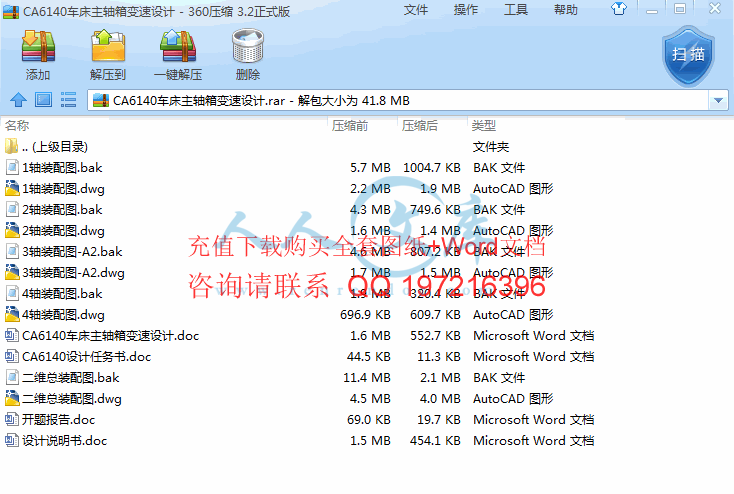Select file name 1轴装配图.dwg
This screenshot has height=494, width=734.
63,189
